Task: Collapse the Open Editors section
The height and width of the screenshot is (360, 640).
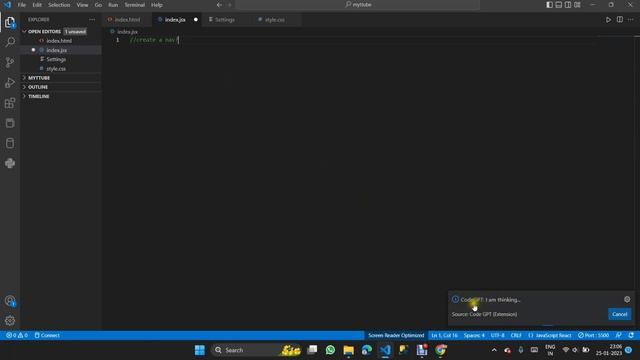Action: (x=44, y=31)
